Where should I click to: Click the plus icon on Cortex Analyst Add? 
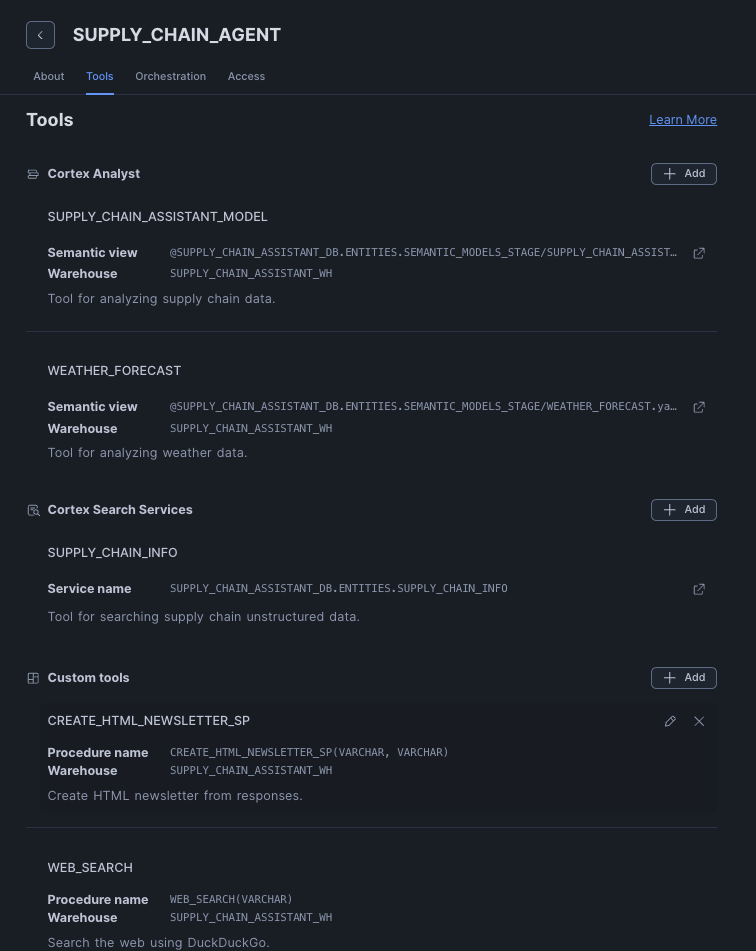(670, 173)
